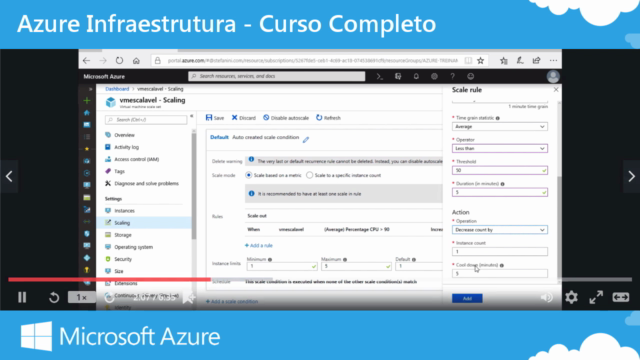Click Add button in Scale rule
640x360 pixels.
pyautogui.click(x=467, y=298)
